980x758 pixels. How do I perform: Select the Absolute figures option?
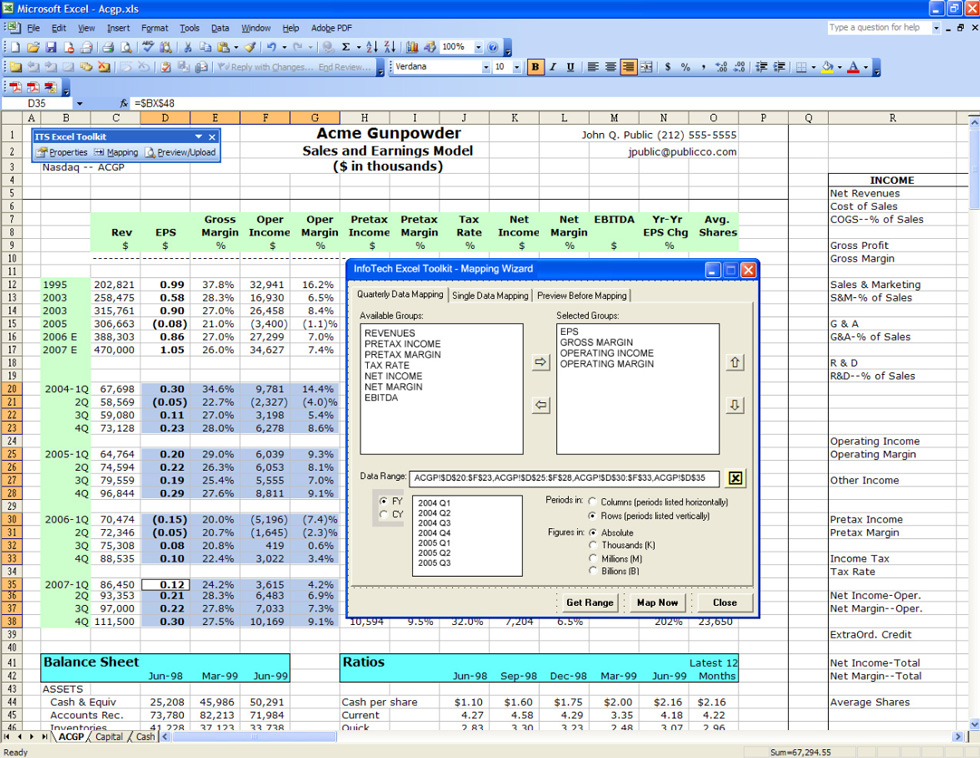[x=611, y=532]
